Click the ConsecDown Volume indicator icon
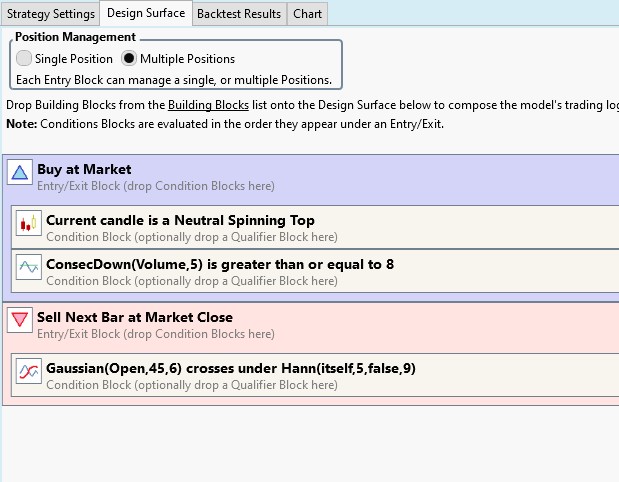619x482 pixels. click(x=29, y=268)
